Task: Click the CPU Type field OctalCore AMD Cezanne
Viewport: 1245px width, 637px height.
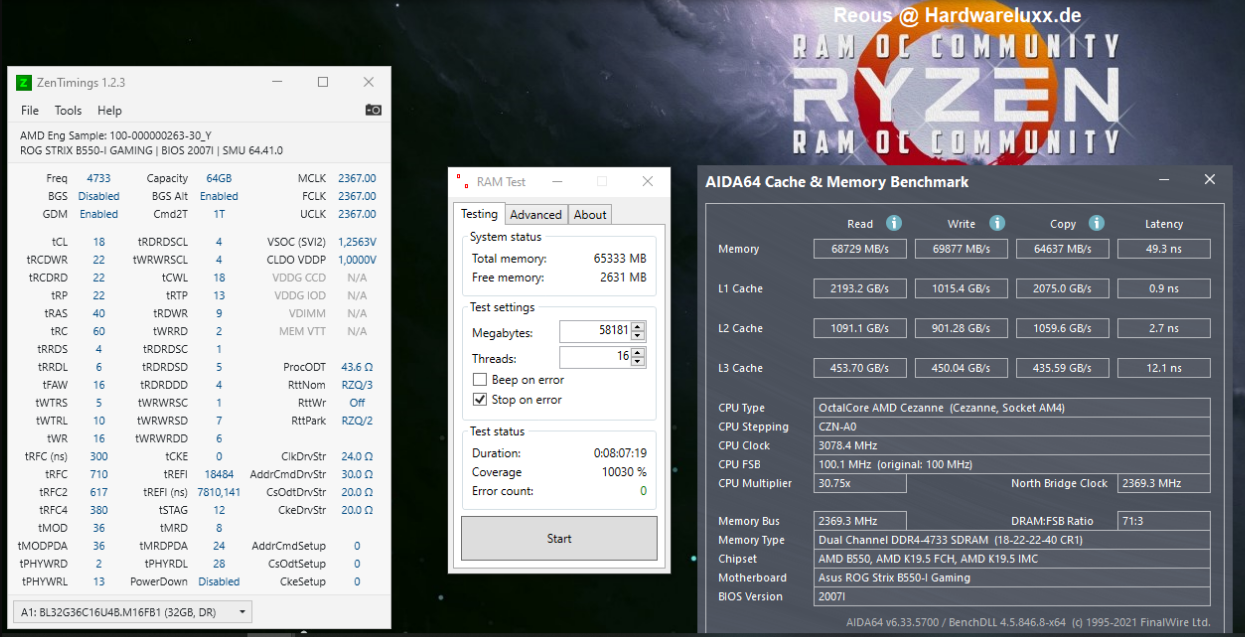Action: tap(1013, 408)
